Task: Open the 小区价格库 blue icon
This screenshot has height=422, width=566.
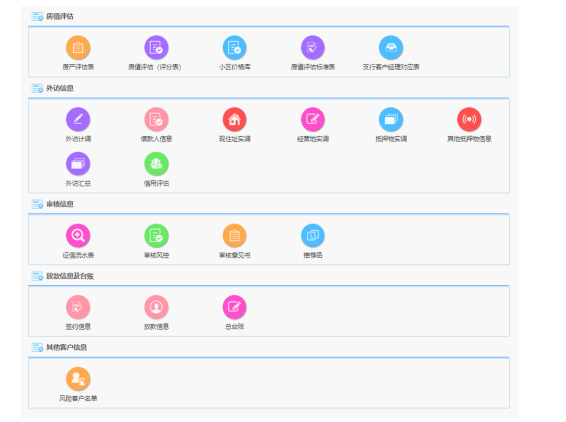Action: 235,47
